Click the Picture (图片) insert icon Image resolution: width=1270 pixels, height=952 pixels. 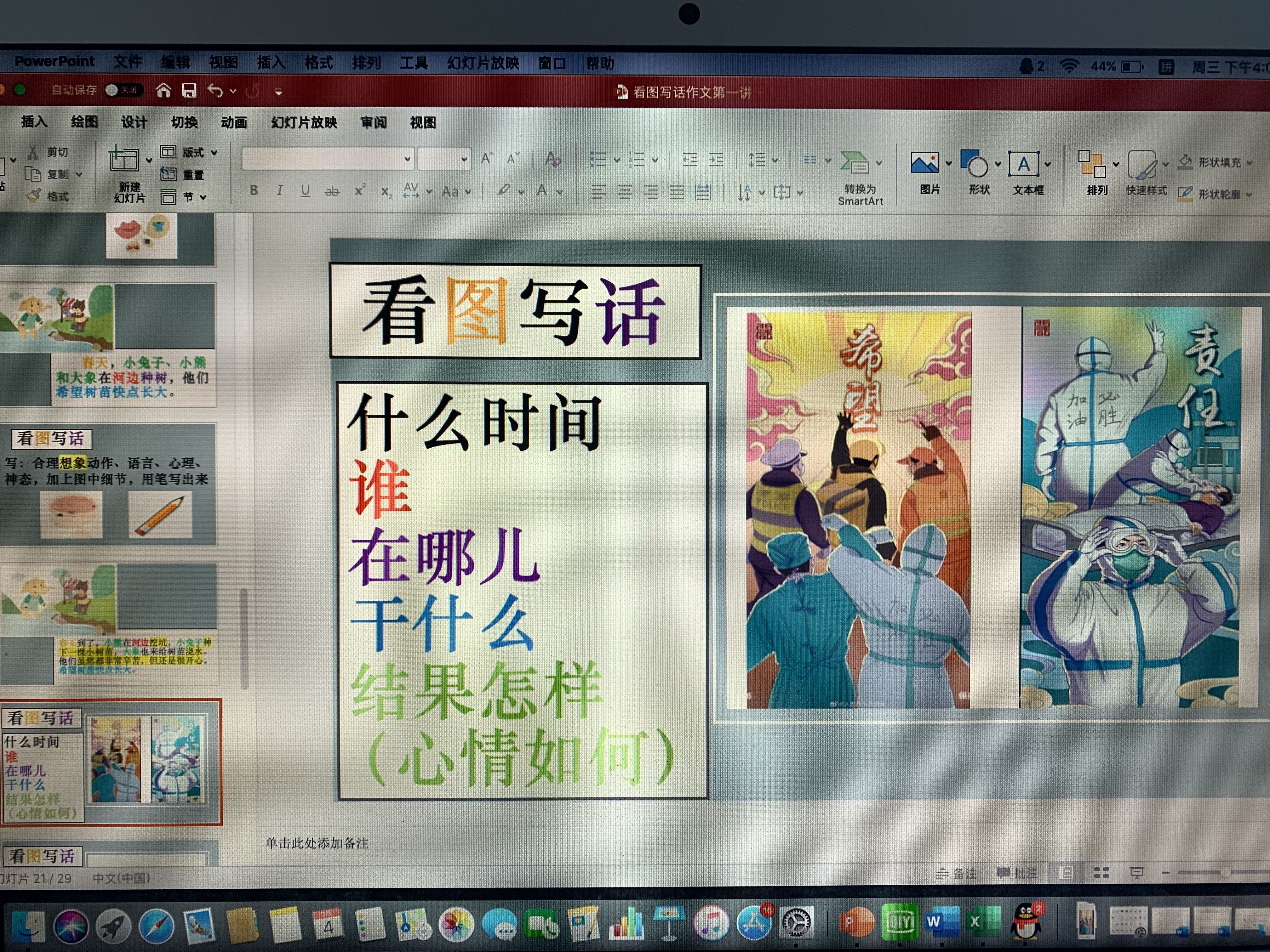925,163
